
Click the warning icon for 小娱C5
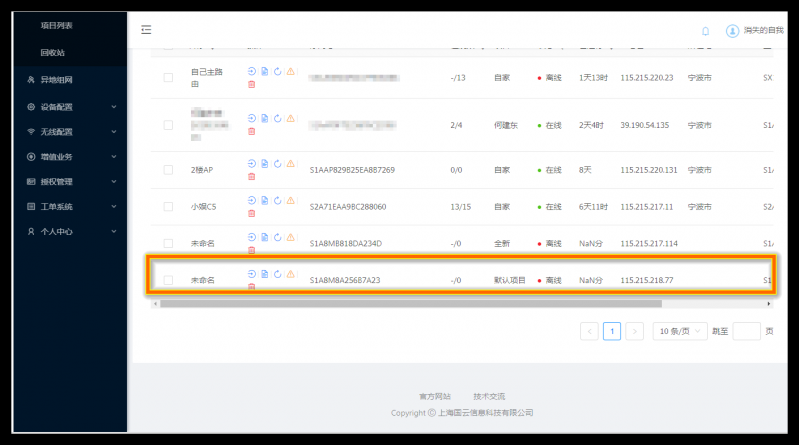point(290,200)
